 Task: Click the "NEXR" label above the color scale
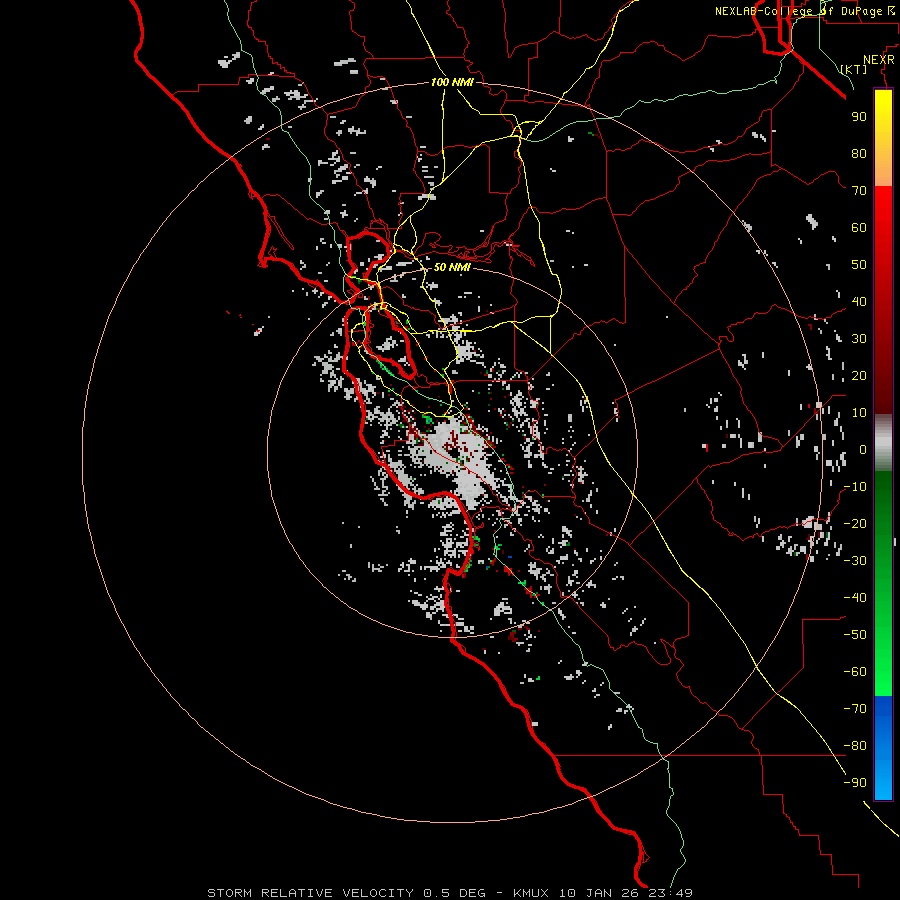[x=878, y=60]
